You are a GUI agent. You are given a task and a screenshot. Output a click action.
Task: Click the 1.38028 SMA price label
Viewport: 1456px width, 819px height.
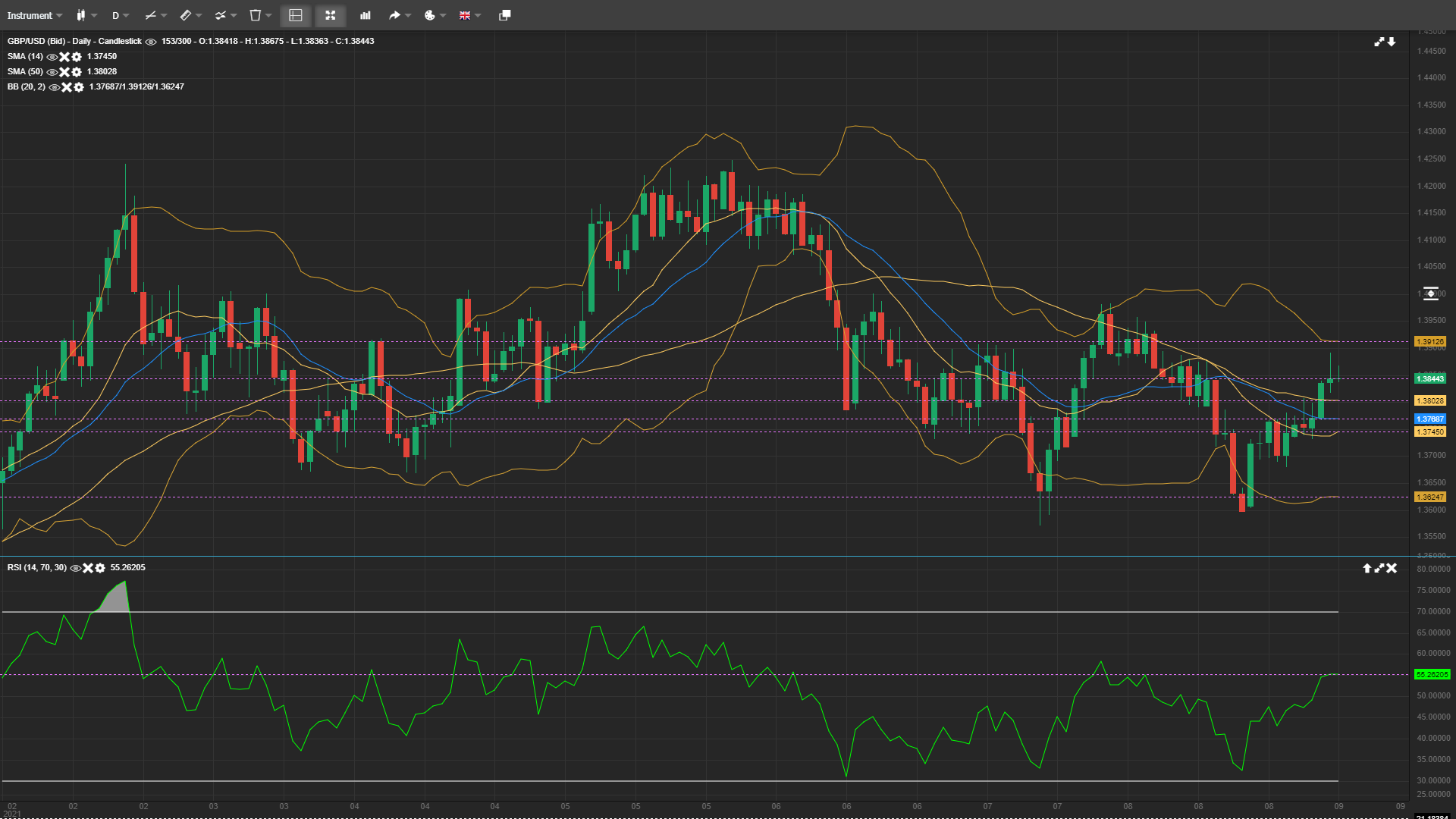1430,401
